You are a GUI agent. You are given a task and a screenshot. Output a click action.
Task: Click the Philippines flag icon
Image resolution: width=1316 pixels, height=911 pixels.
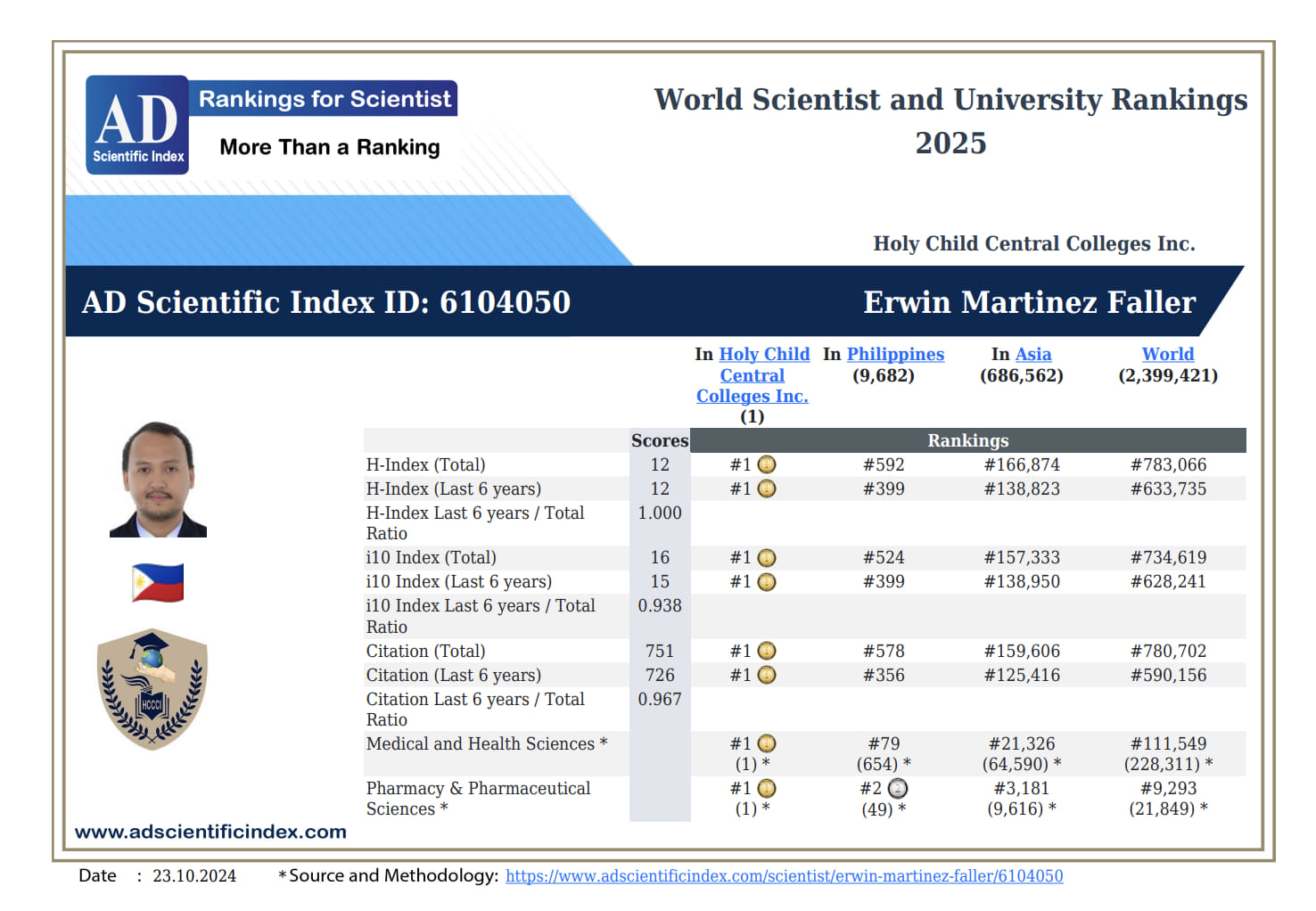[158, 583]
